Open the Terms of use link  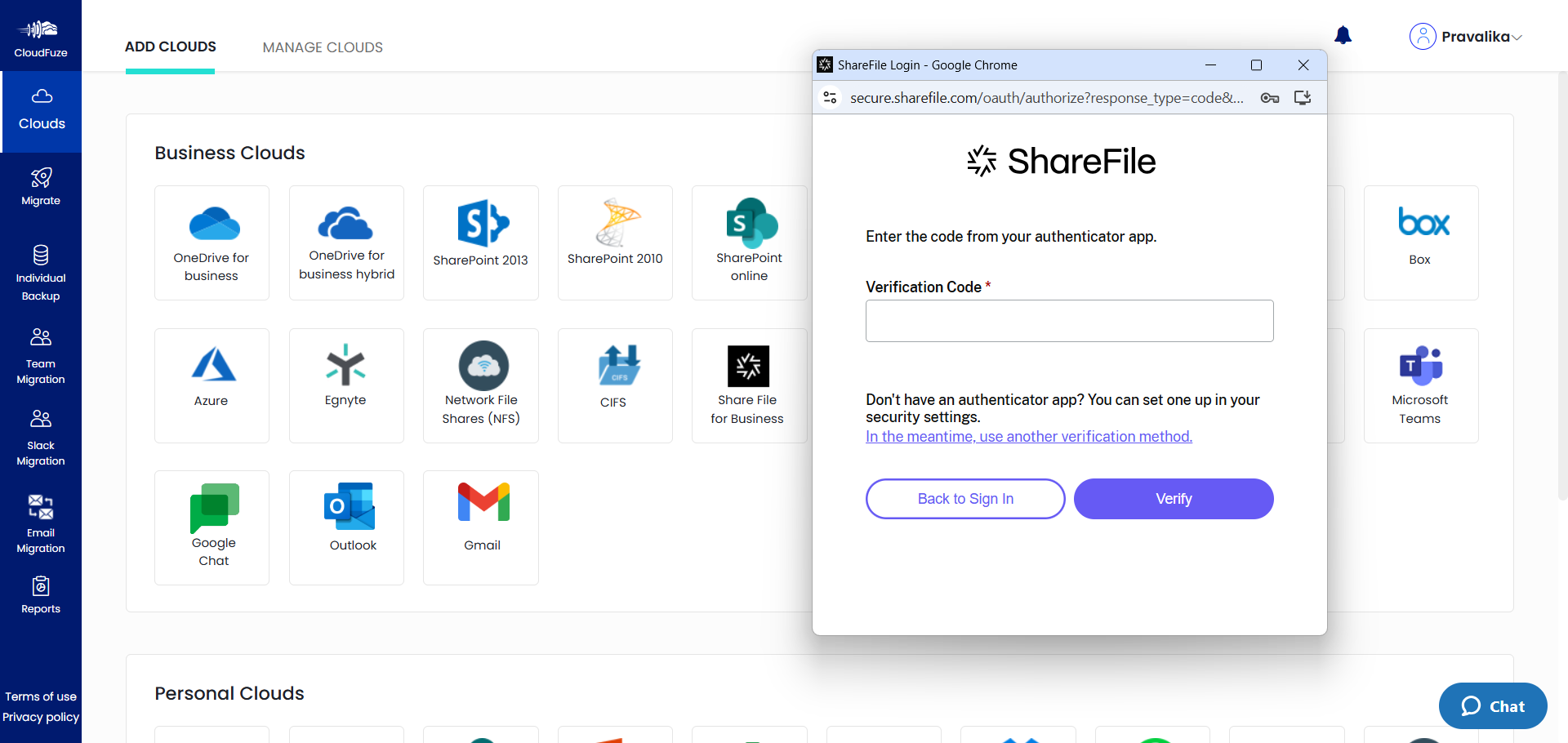[x=41, y=696]
